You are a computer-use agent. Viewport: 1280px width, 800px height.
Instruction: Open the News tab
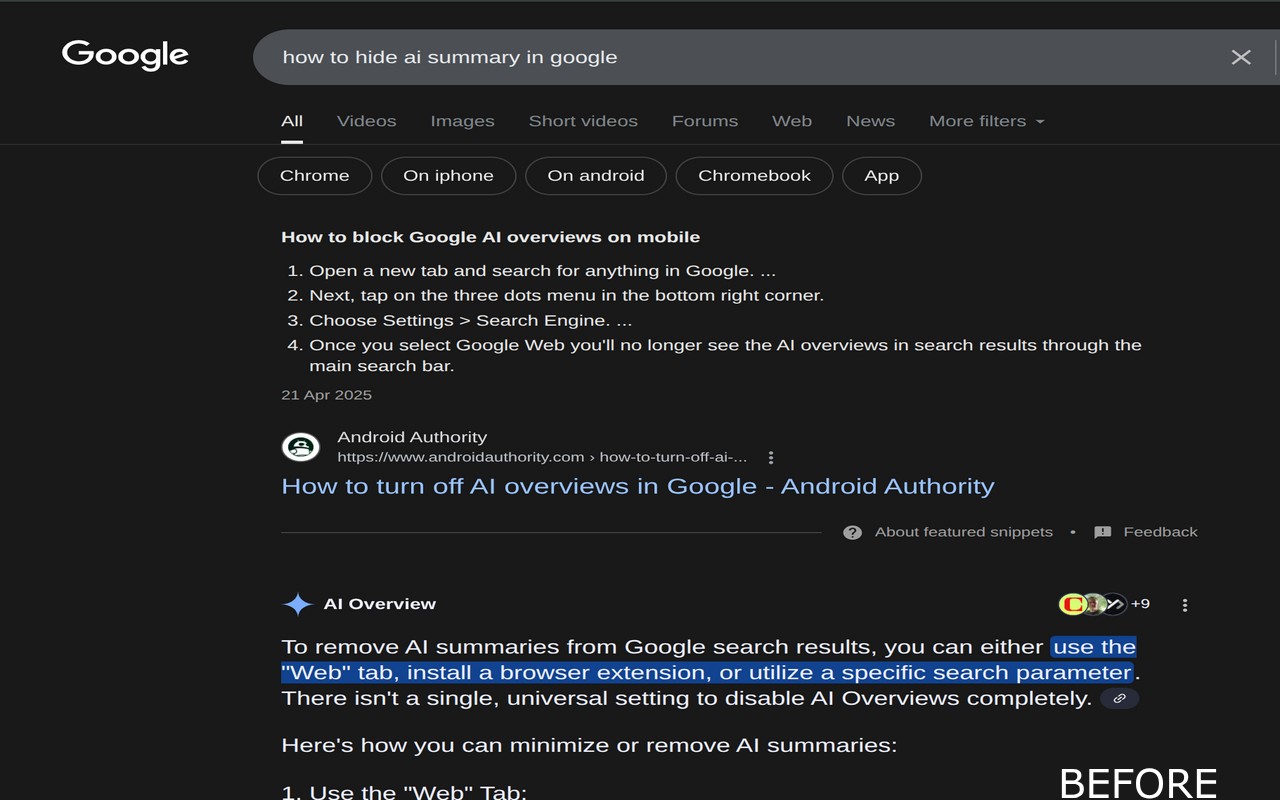click(x=870, y=121)
